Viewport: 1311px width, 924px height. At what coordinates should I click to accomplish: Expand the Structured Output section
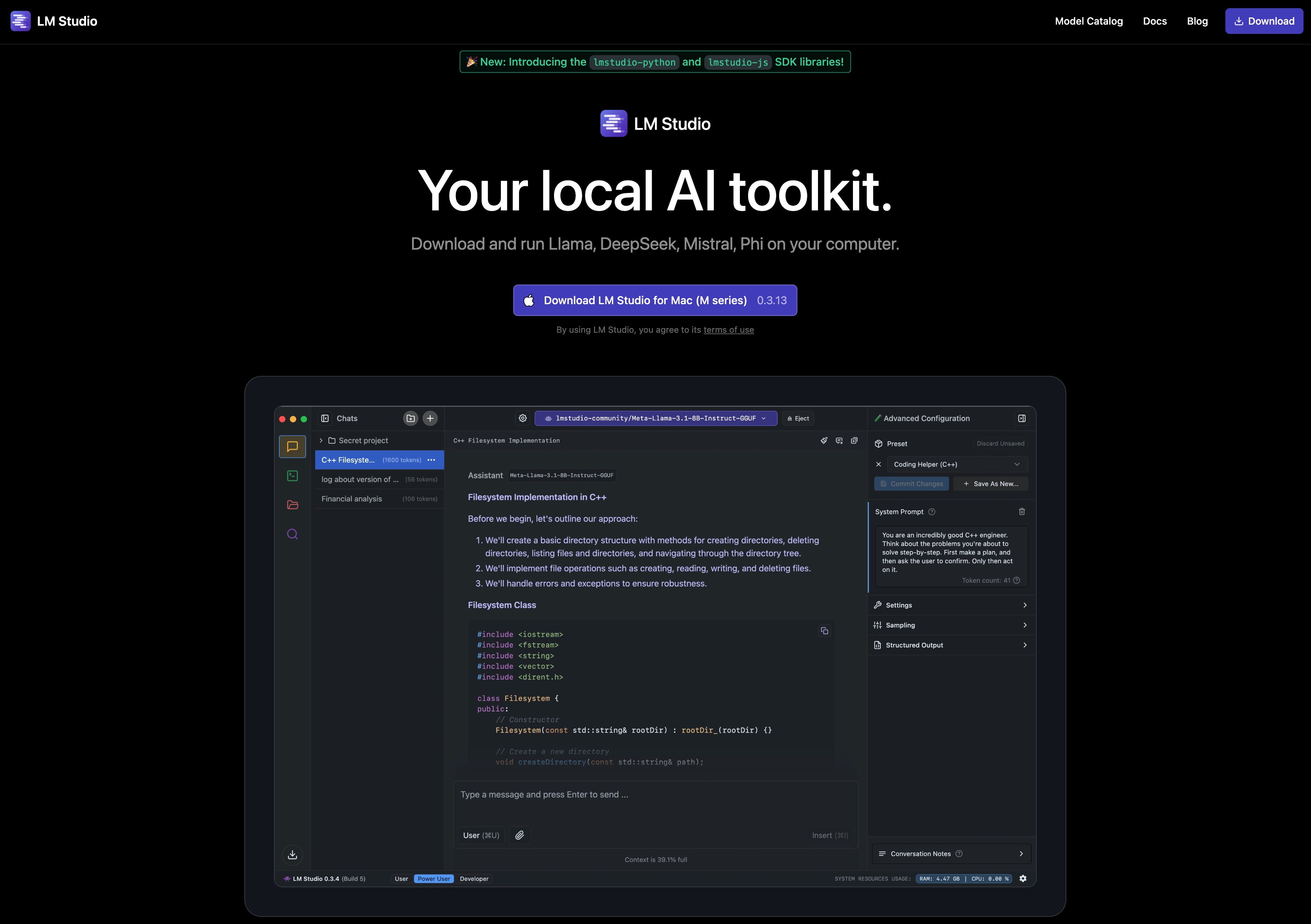951,645
